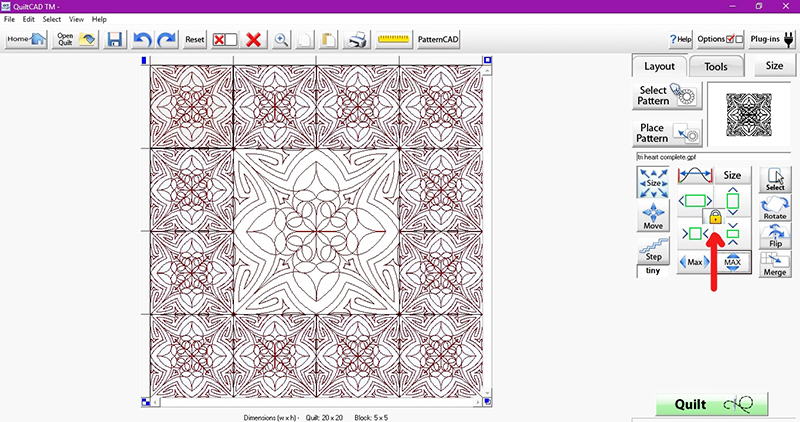Click the blue marker at canvas top-left corner
The height and width of the screenshot is (422, 800).
[144, 60]
